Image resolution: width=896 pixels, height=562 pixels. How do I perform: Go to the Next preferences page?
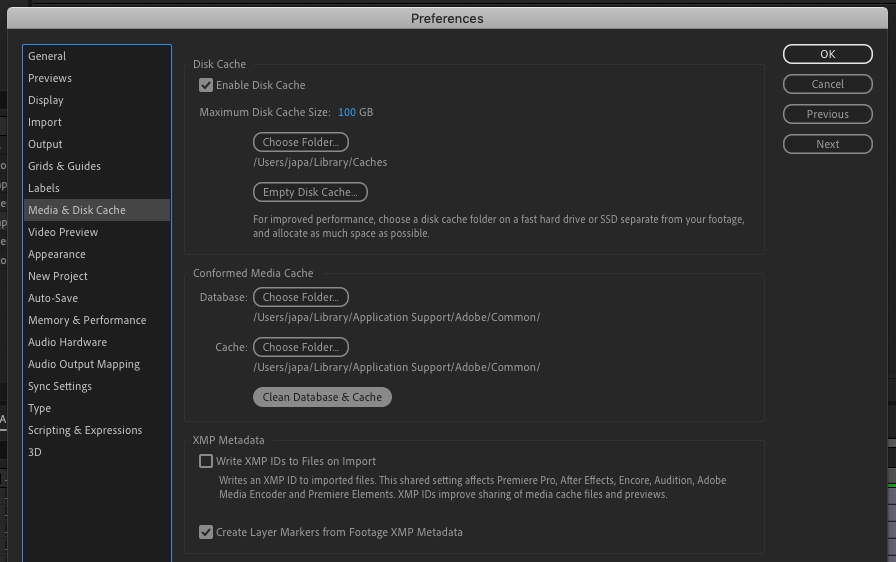(x=827, y=144)
